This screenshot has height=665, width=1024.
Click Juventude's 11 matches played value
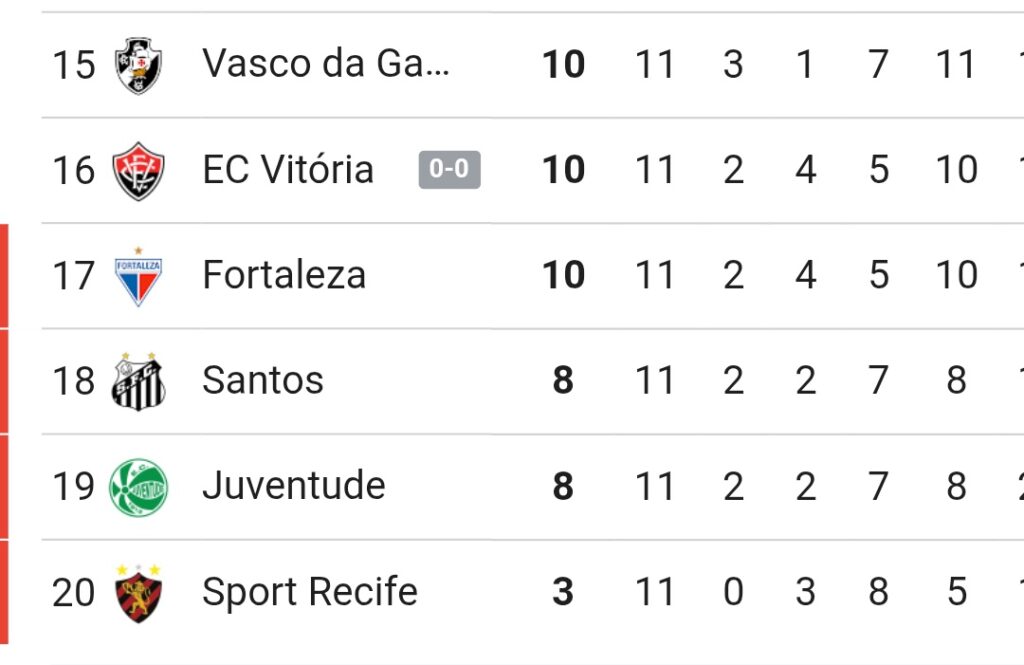coord(654,487)
